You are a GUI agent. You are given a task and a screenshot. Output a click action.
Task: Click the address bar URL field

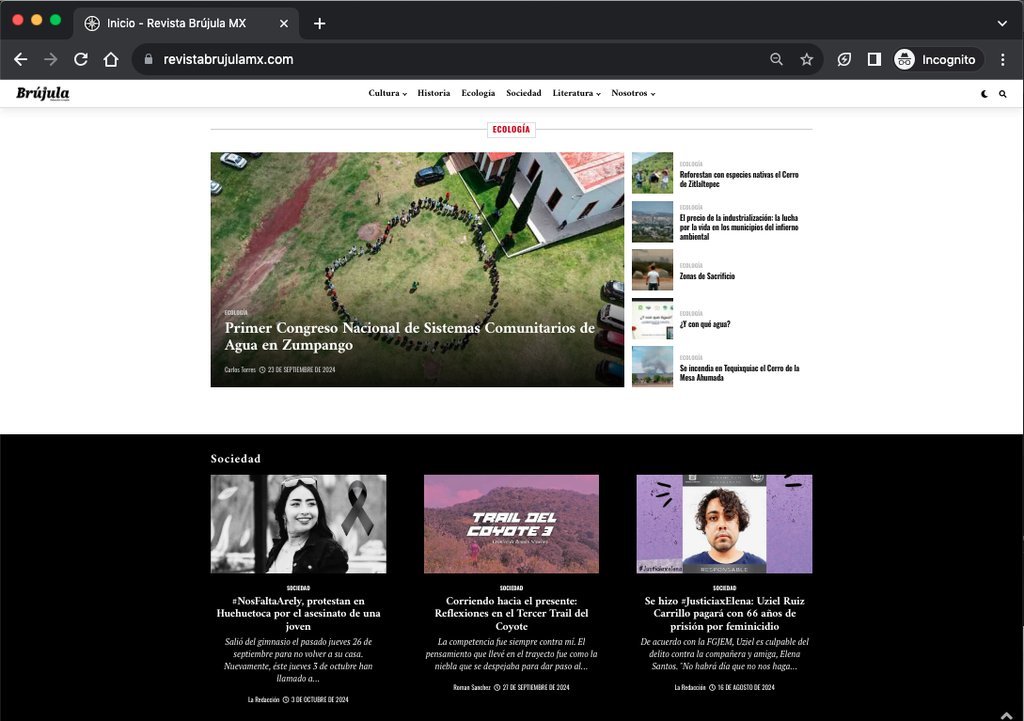(457, 59)
